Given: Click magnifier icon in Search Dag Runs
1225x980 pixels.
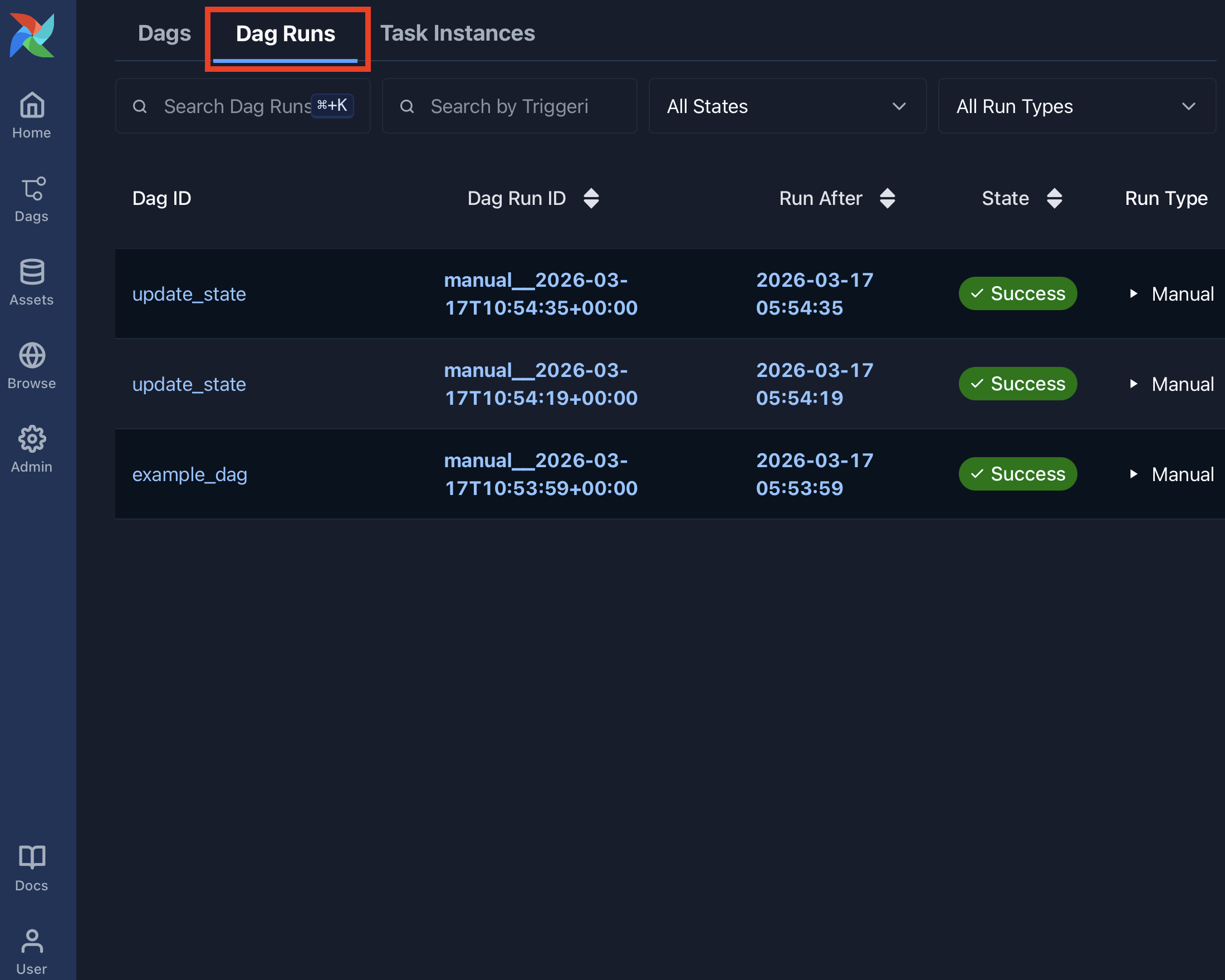Looking at the screenshot, I should [140, 106].
